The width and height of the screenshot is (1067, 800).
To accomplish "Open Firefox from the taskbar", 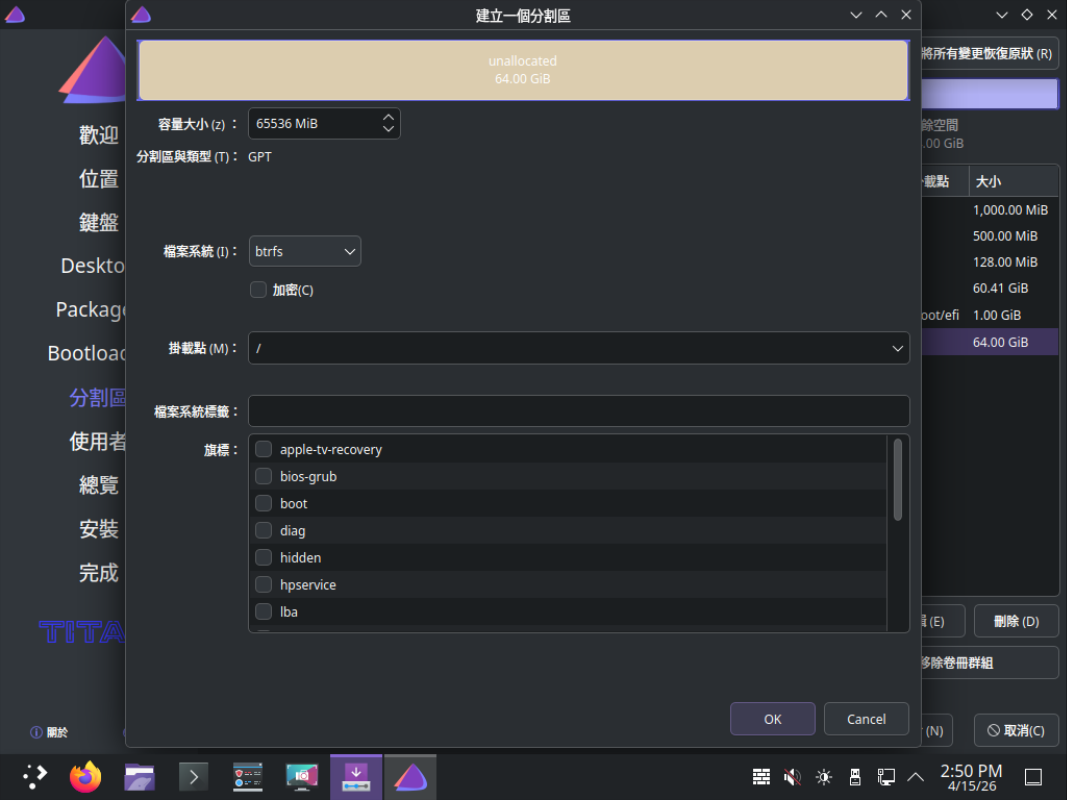I will coord(86,777).
